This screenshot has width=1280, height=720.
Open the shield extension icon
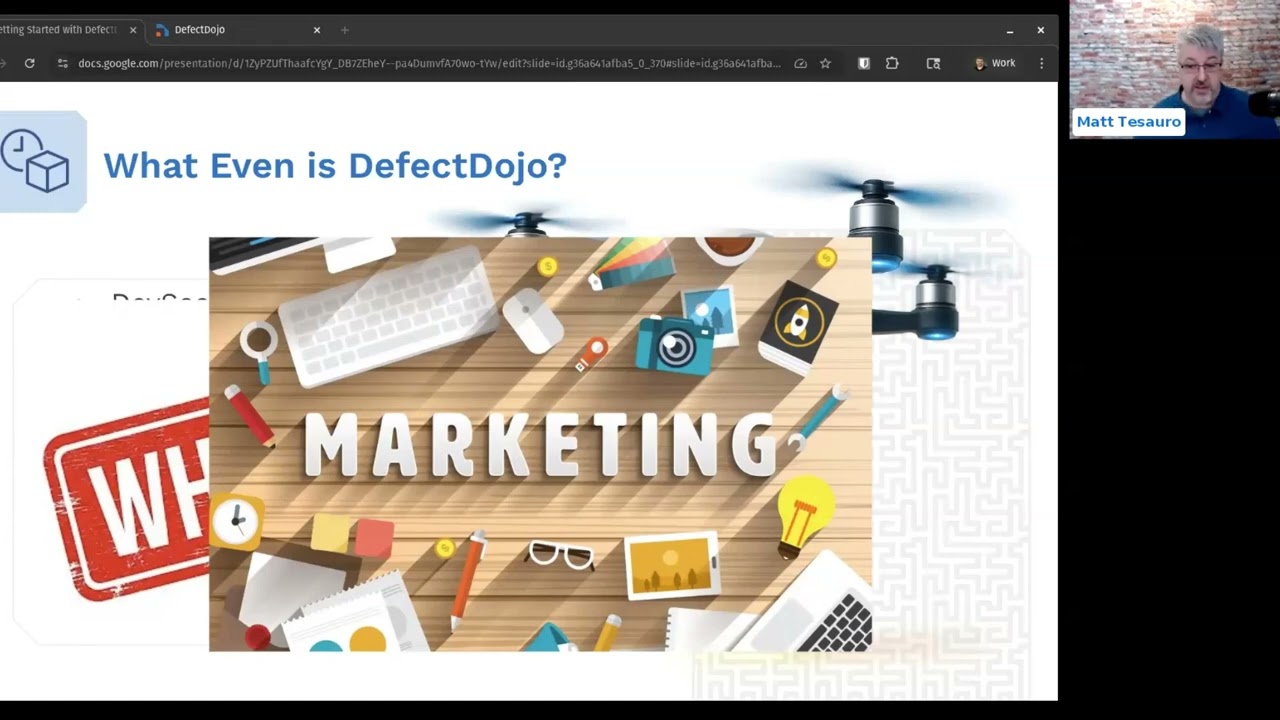click(x=864, y=63)
